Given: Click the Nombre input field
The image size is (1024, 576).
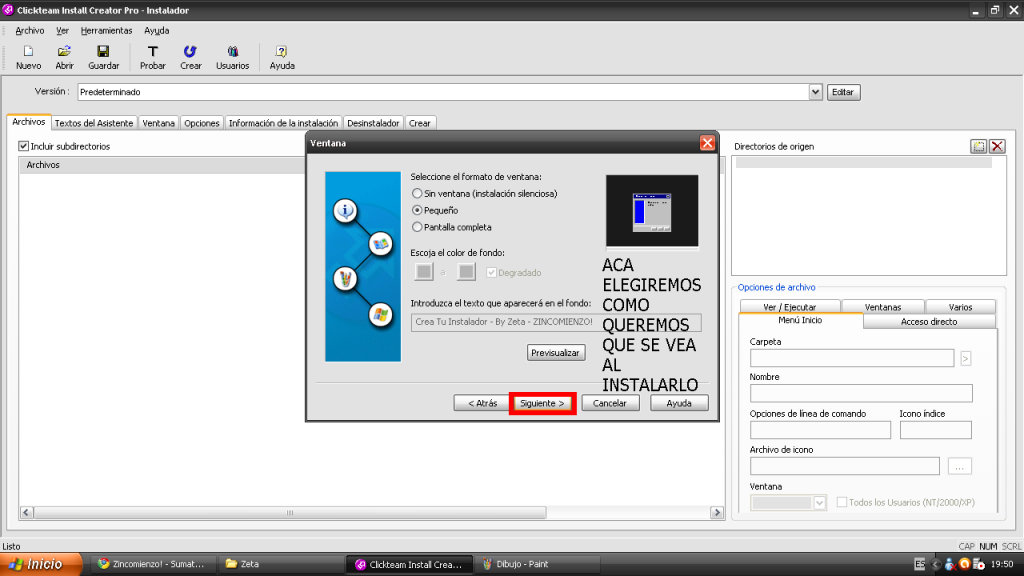Looking at the screenshot, I should (861, 393).
